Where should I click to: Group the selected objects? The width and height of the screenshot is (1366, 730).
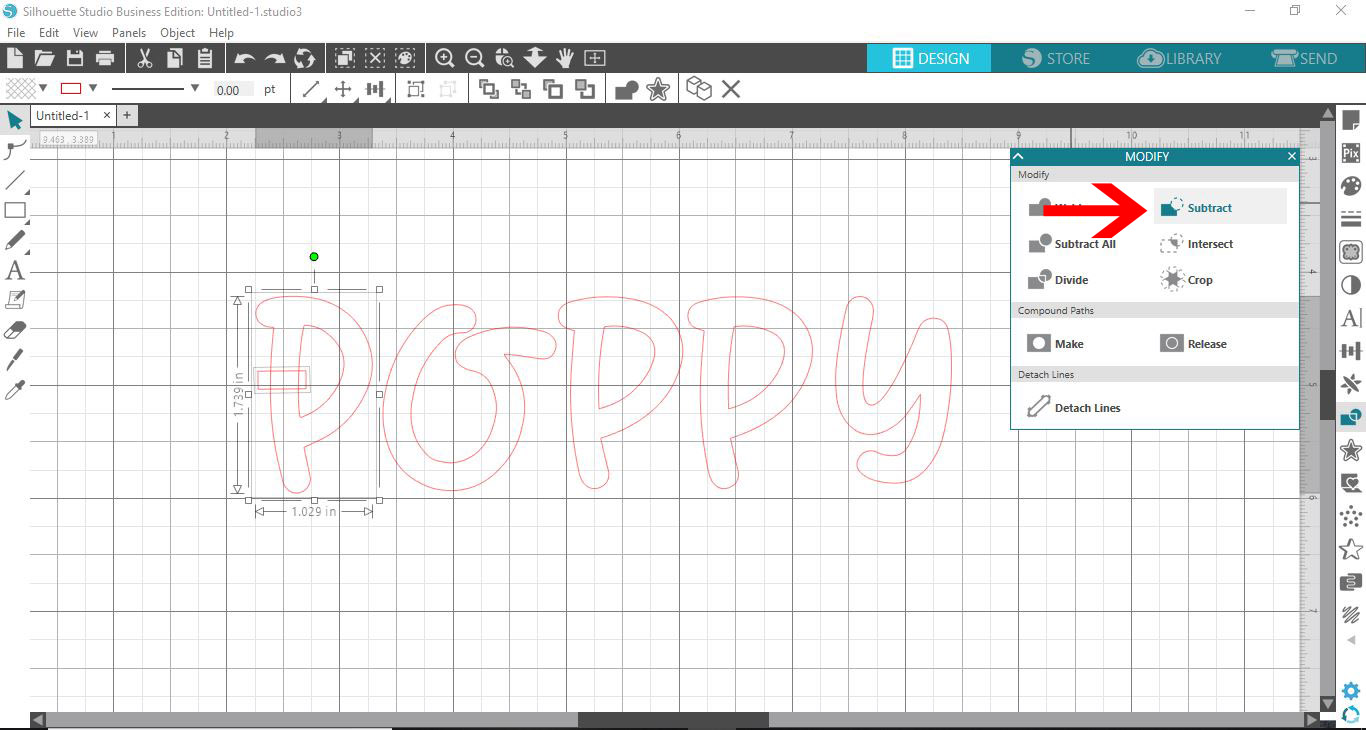(x=416, y=89)
